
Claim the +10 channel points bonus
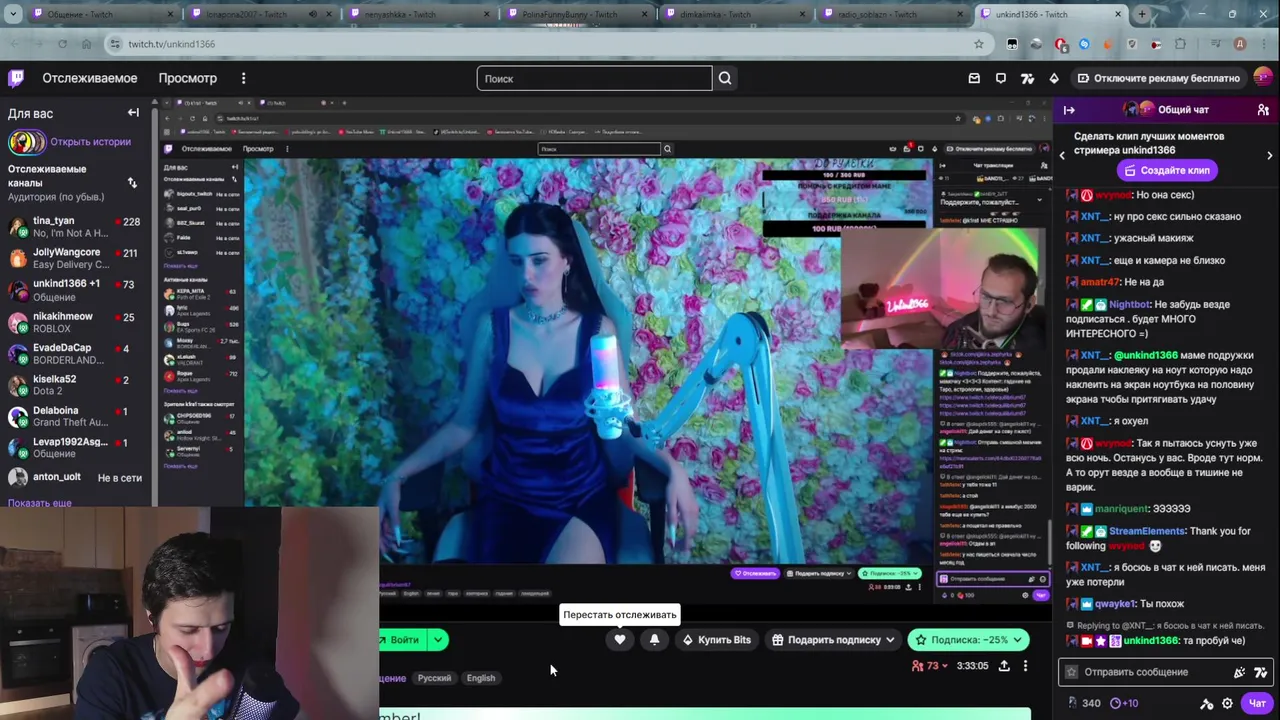tap(1125, 703)
